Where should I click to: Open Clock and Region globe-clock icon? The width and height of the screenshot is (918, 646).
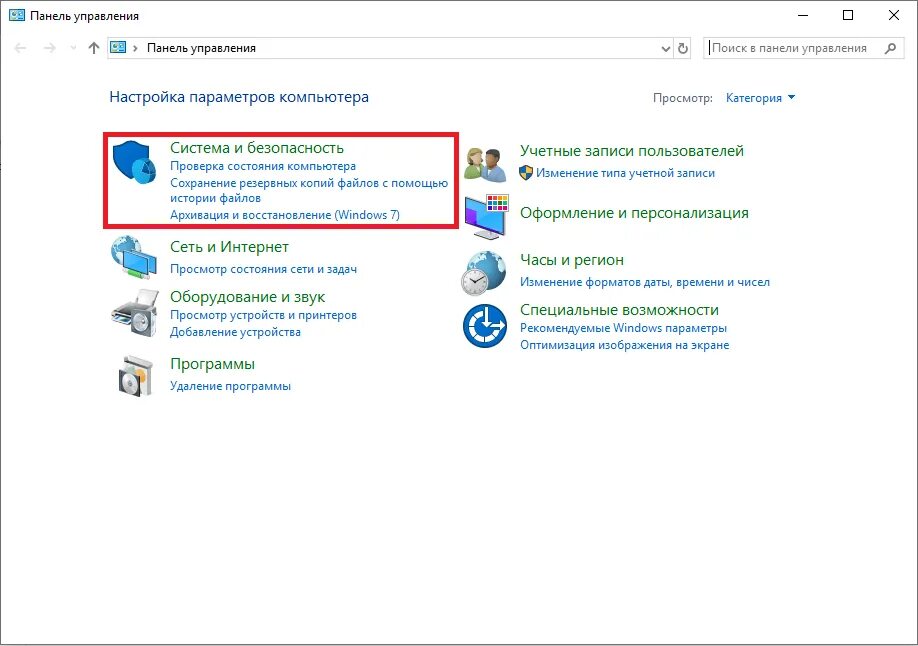(484, 273)
